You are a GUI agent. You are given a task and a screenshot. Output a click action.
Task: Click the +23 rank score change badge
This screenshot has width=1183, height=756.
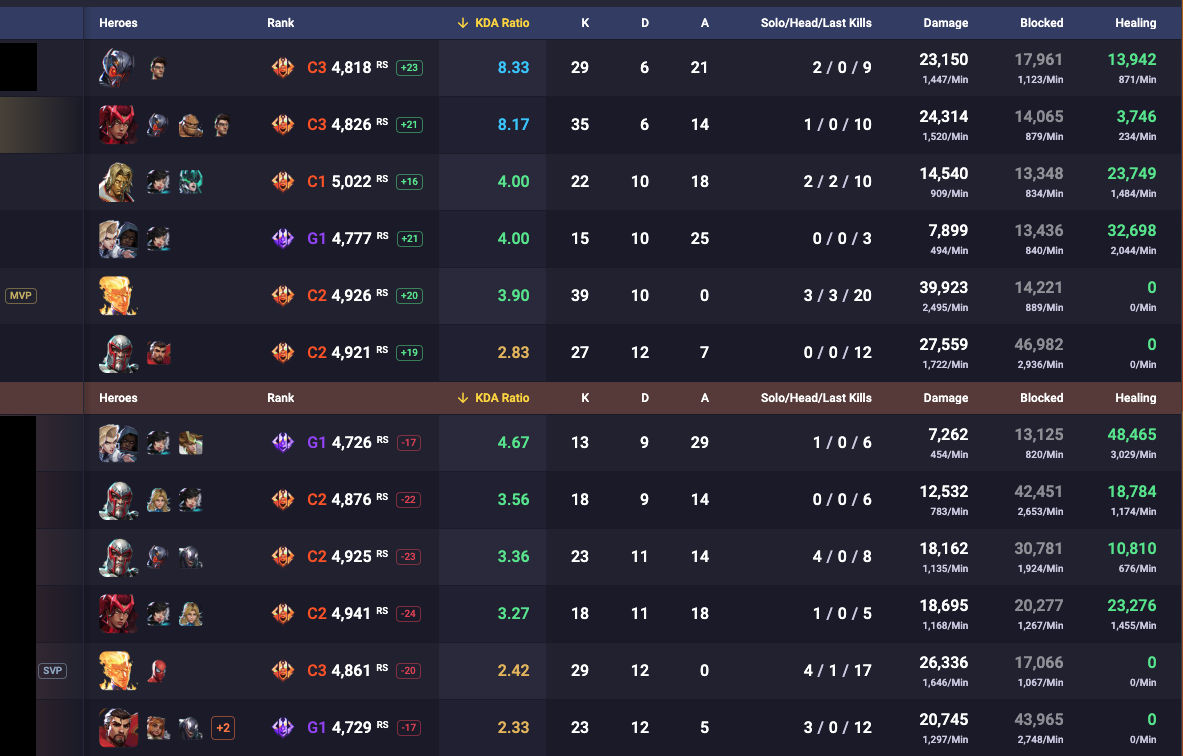(x=408, y=68)
